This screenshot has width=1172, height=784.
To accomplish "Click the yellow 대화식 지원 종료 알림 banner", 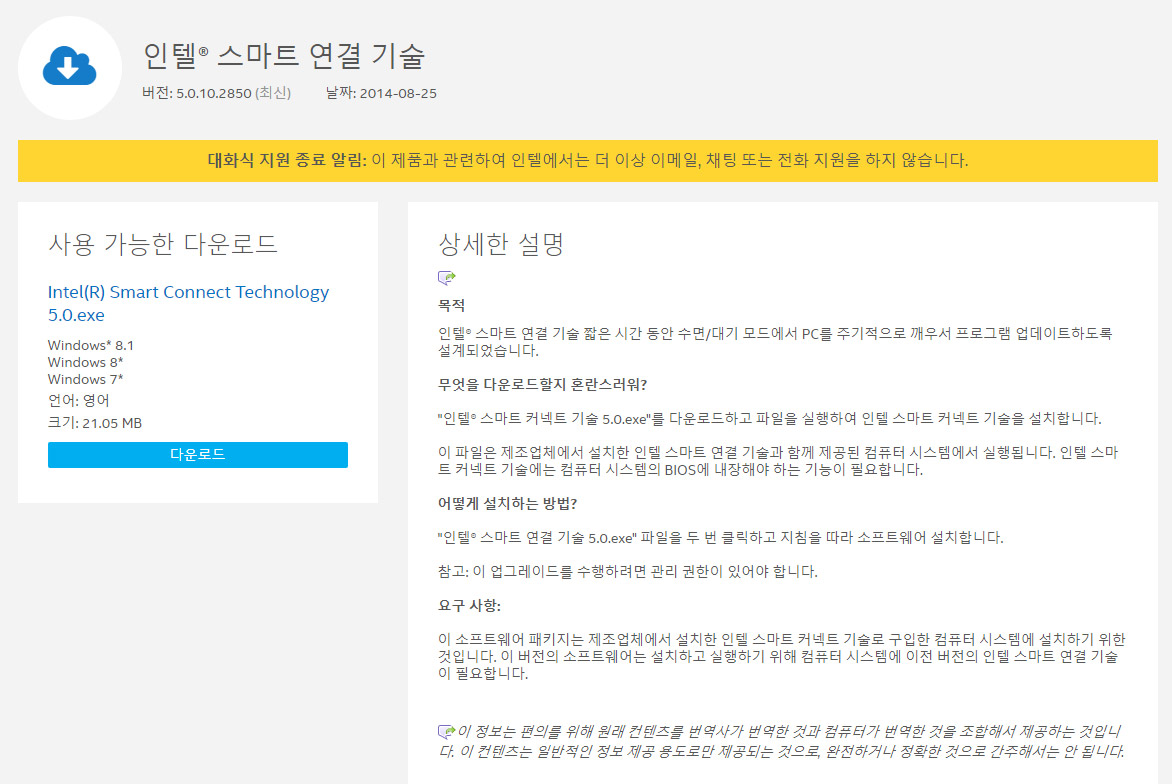I will pyautogui.click(x=586, y=160).
